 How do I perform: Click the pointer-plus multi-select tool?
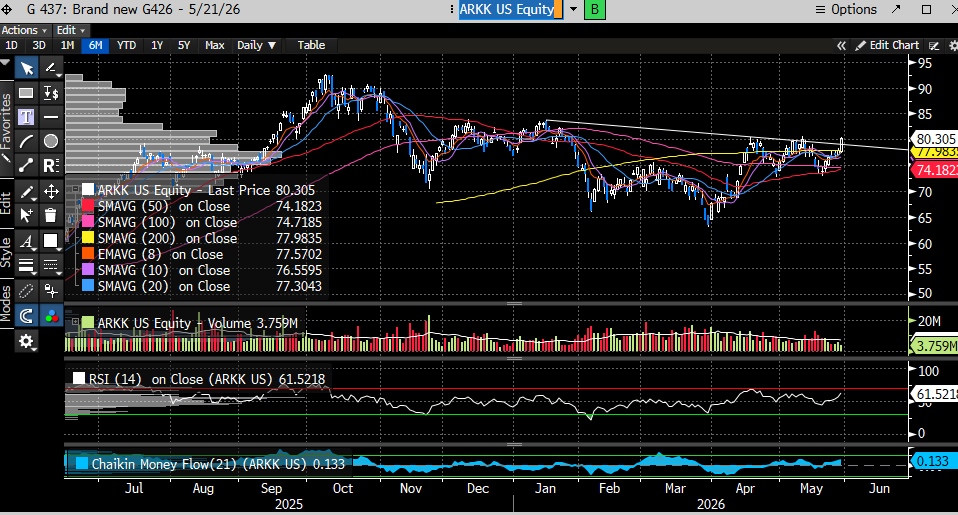click(26, 215)
